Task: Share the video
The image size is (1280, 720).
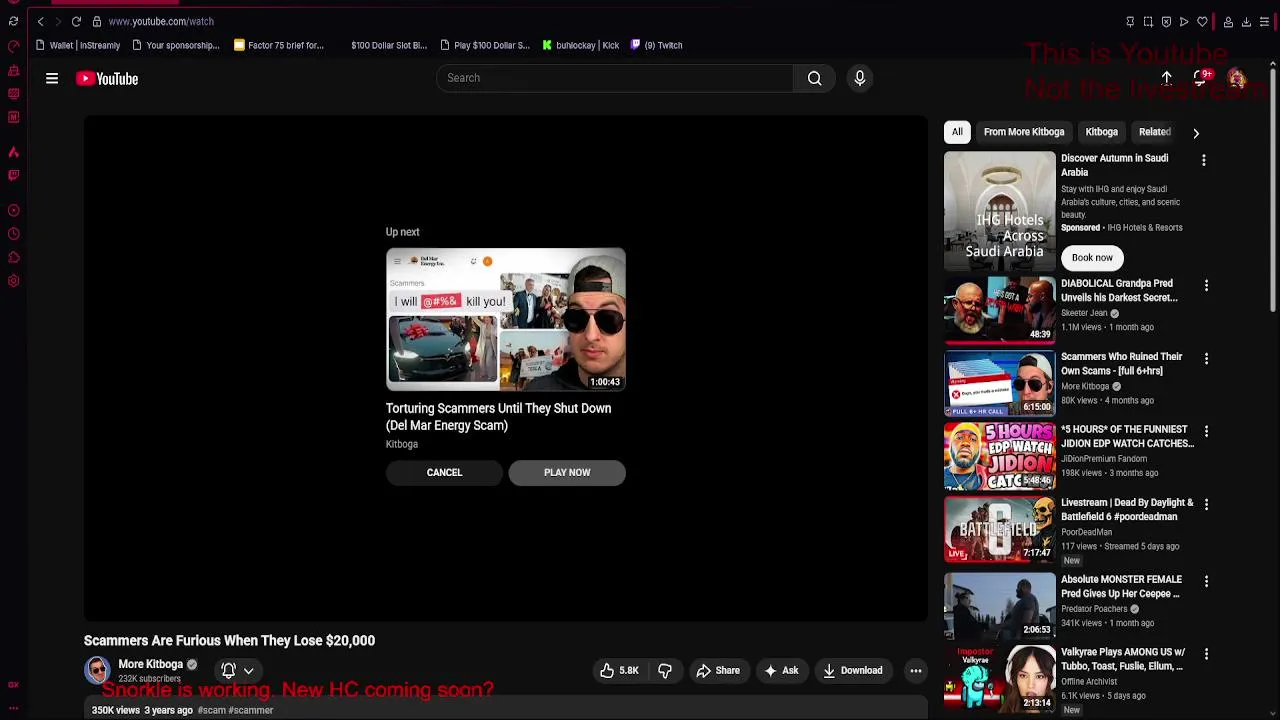Action: pyautogui.click(x=718, y=671)
